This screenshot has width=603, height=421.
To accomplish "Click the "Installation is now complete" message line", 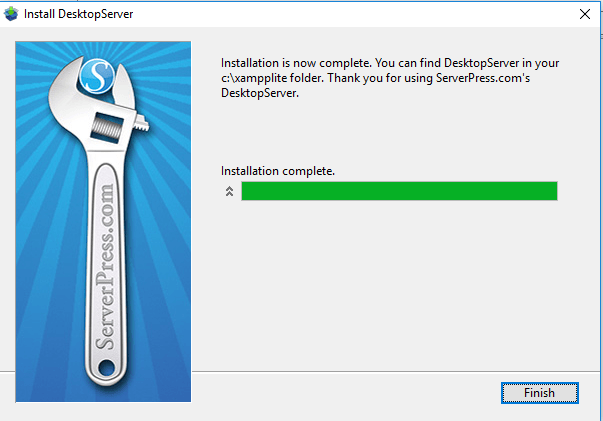I will tap(390, 63).
